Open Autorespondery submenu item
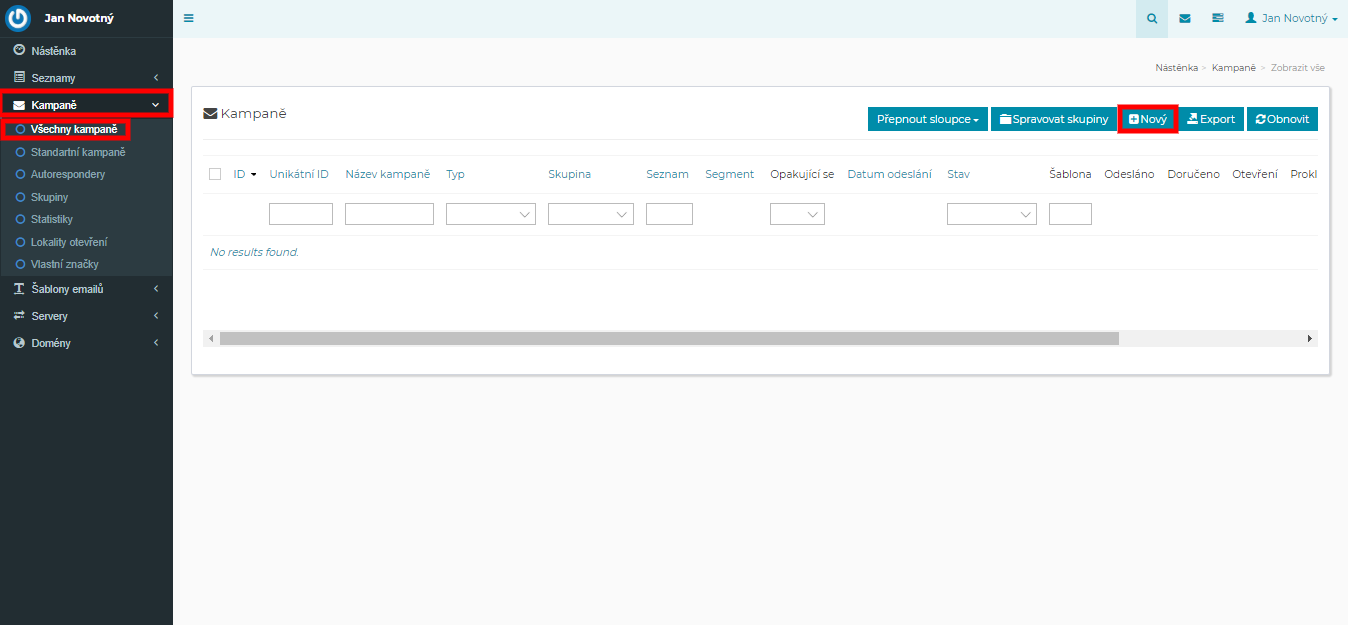1348x625 pixels. tap(68, 174)
